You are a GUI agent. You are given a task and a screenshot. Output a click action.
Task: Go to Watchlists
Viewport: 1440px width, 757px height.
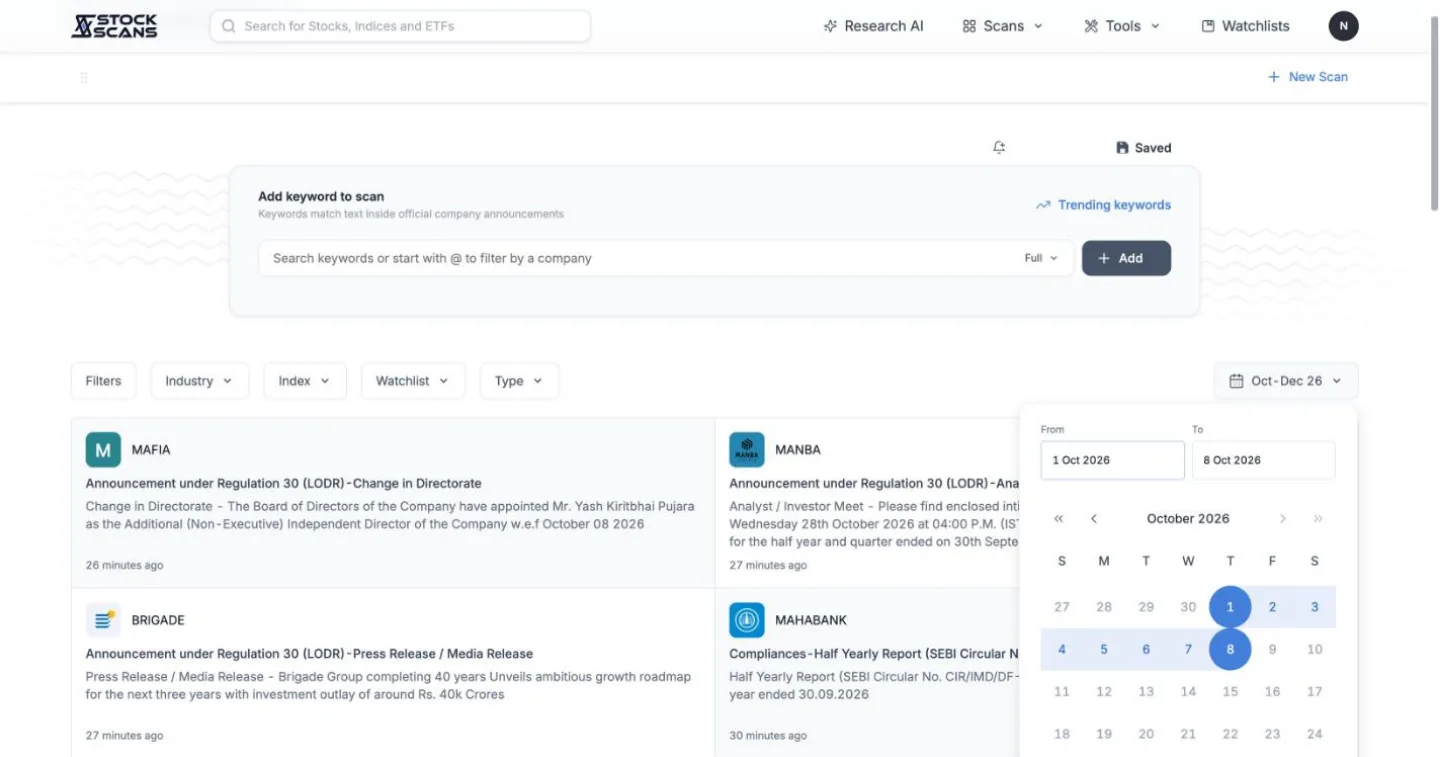[1245, 26]
